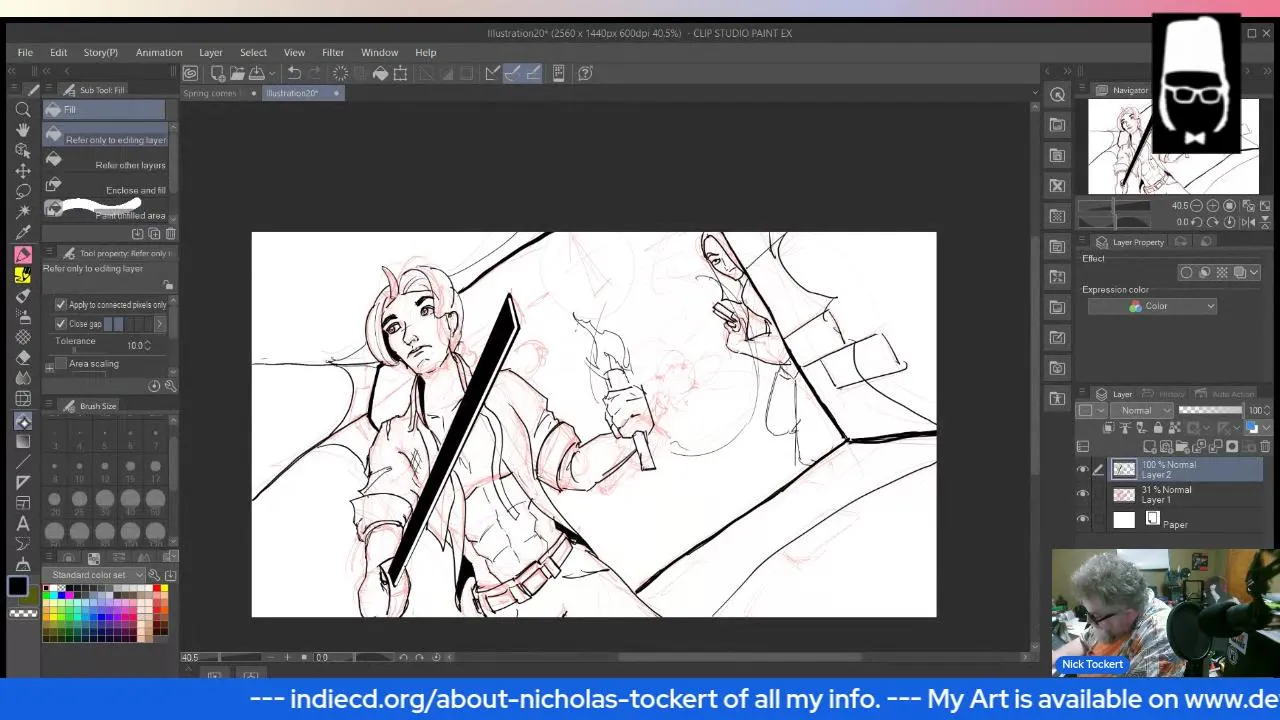Open Effect options dropdown arrow
This screenshot has height=720, width=1280.
(x=1255, y=272)
